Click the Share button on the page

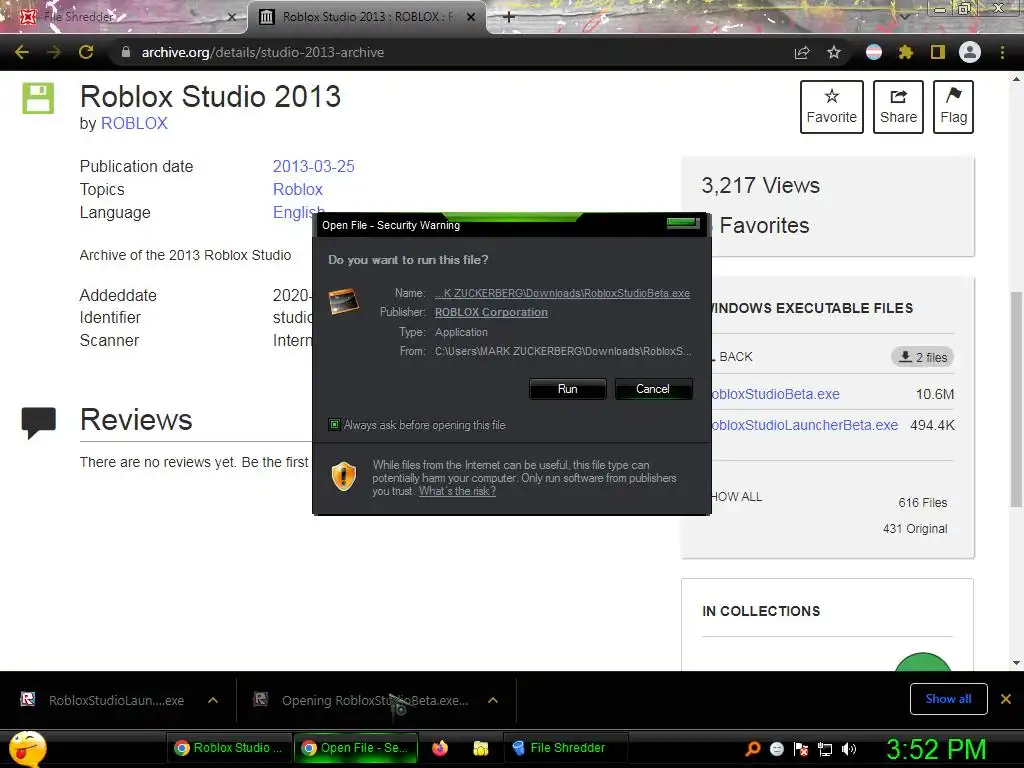[898, 107]
